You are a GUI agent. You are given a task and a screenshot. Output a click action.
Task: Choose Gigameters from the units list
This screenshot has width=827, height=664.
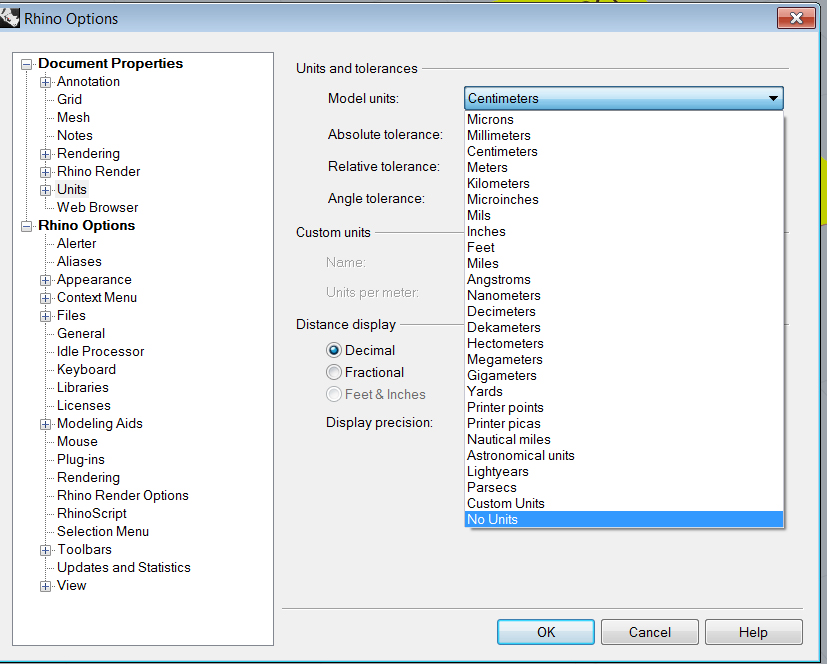623,376
